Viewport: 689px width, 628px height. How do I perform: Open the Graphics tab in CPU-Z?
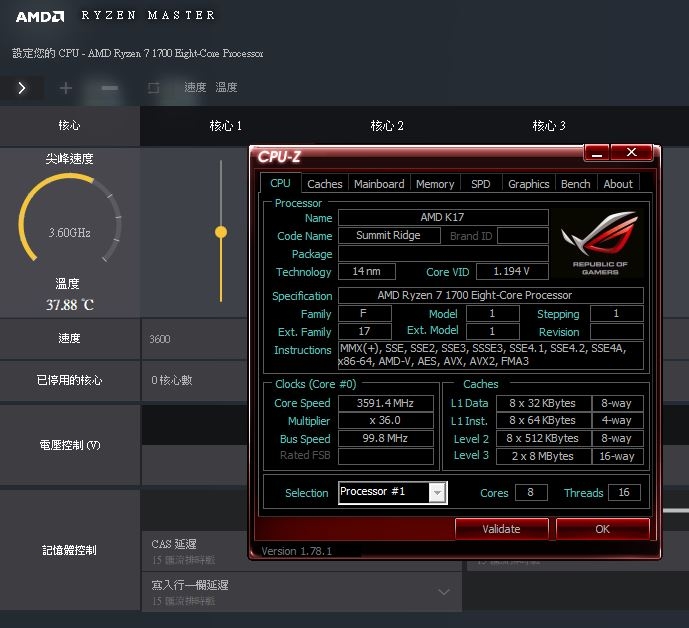click(x=529, y=184)
